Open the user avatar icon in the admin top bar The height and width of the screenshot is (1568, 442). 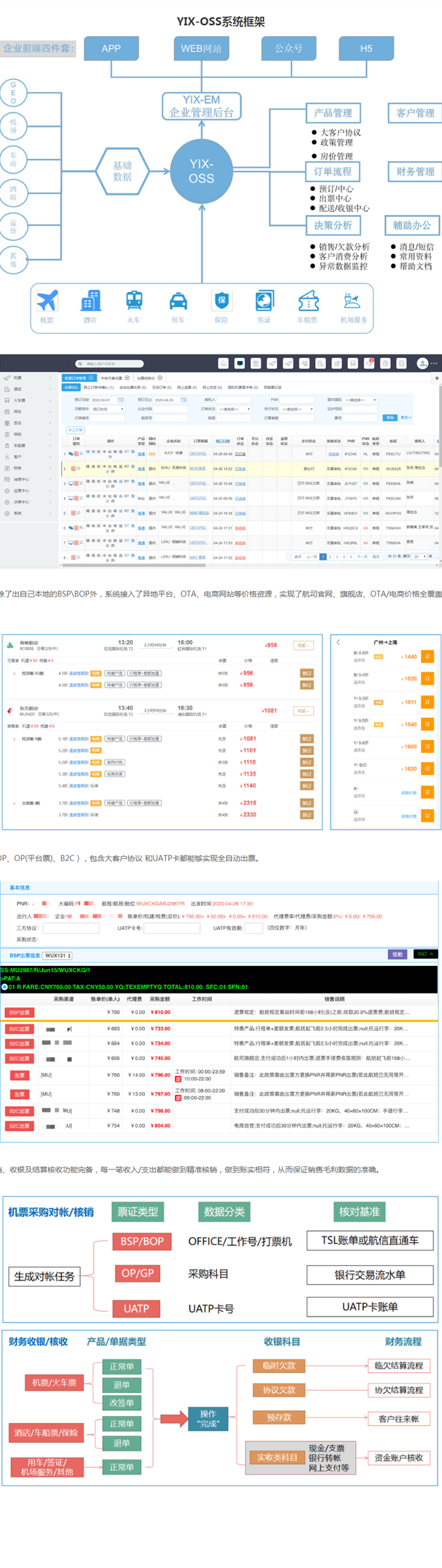[422, 363]
